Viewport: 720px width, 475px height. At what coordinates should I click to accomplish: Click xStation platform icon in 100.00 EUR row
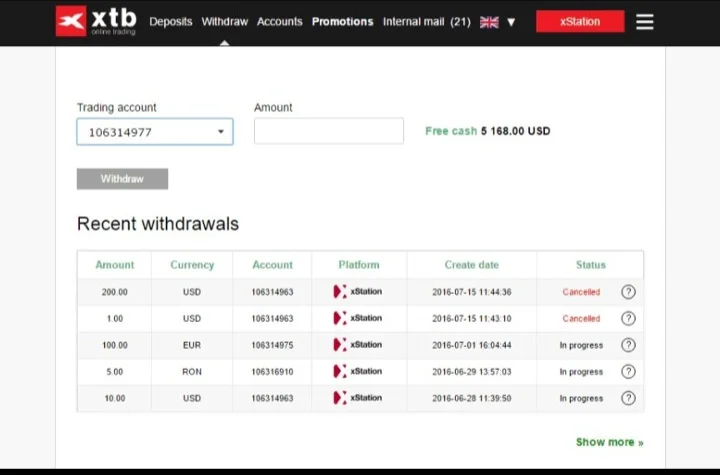[x=358, y=345]
